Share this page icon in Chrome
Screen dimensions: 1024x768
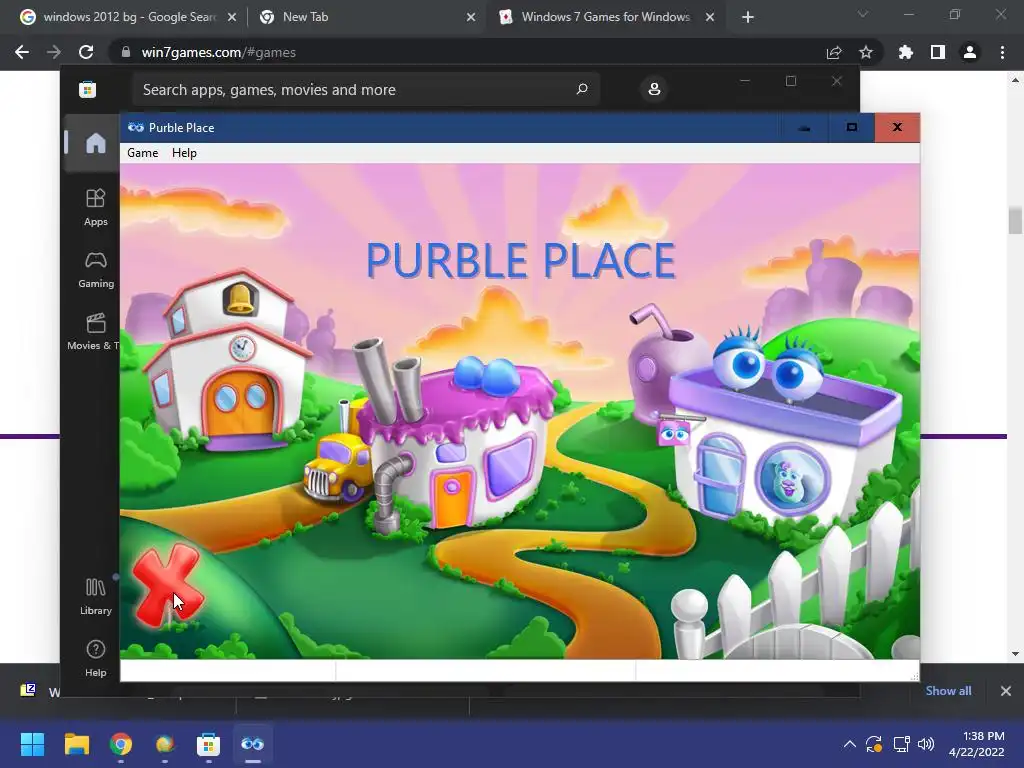coord(834,52)
